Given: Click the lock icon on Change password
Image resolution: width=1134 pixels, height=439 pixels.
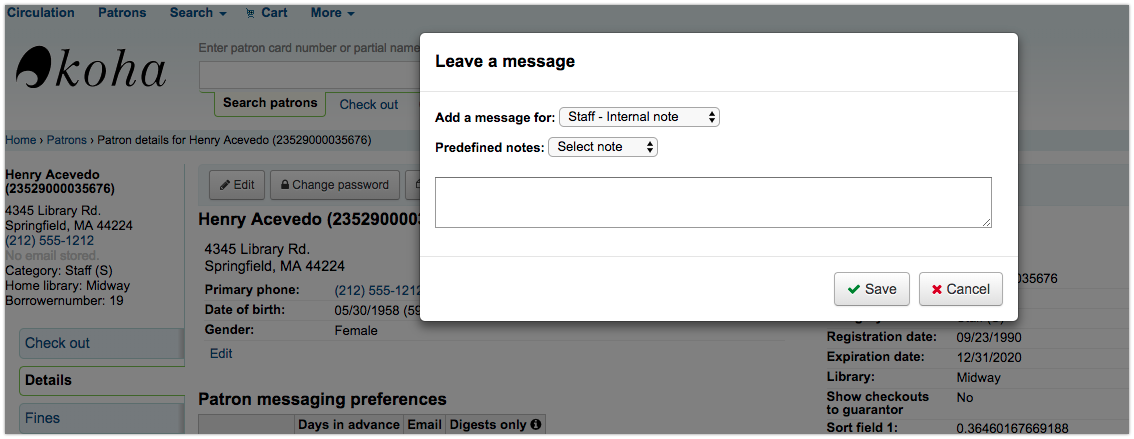Looking at the screenshot, I should [x=285, y=185].
